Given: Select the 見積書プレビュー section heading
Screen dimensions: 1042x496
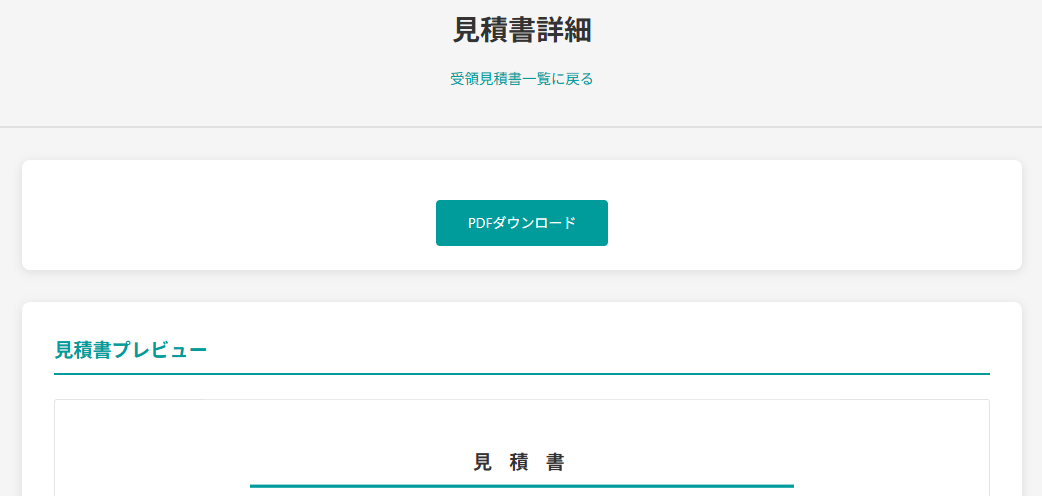Looking at the screenshot, I should point(131,350).
